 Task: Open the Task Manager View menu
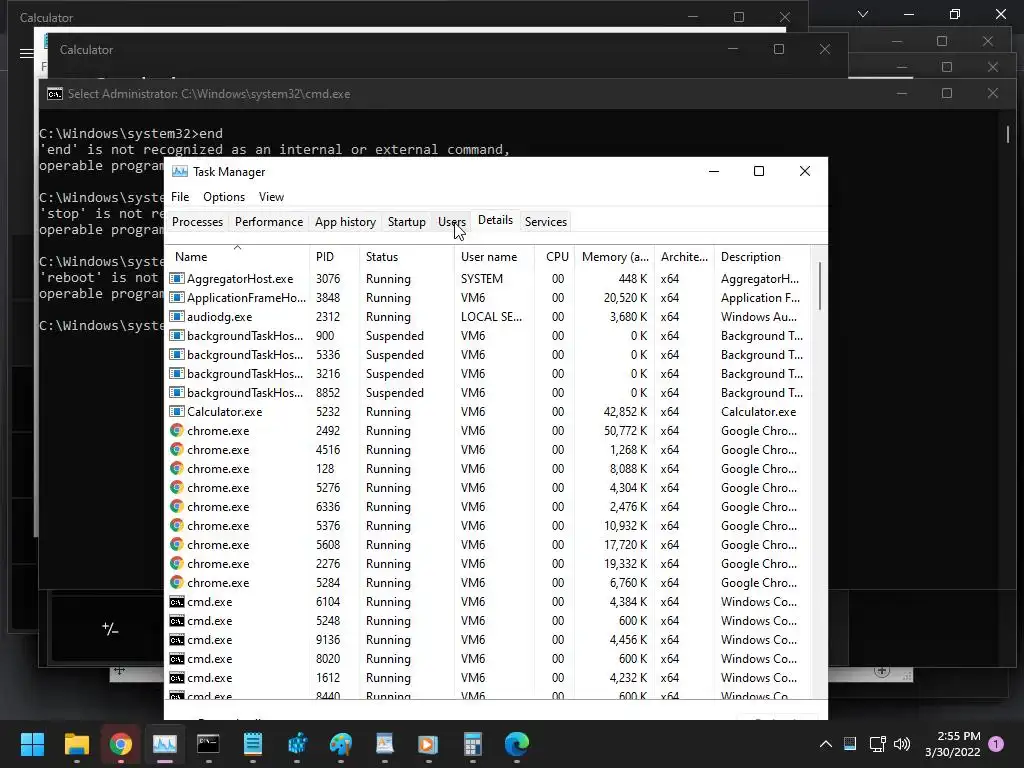[271, 197]
